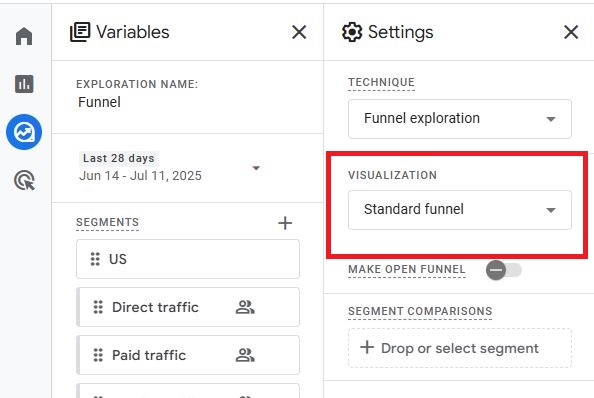Click users icon on Direct traffic segment
The width and height of the screenshot is (594, 398).
click(x=245, y=307)
